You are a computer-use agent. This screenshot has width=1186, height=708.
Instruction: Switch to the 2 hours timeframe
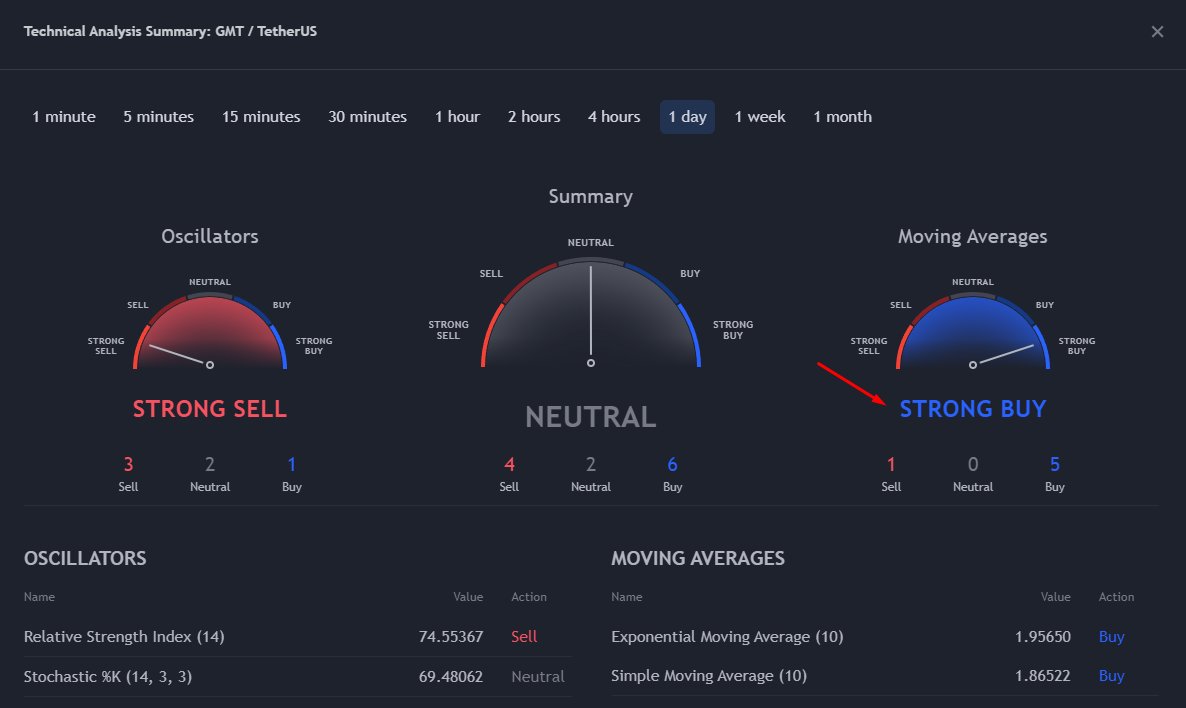tap(534, 117)
